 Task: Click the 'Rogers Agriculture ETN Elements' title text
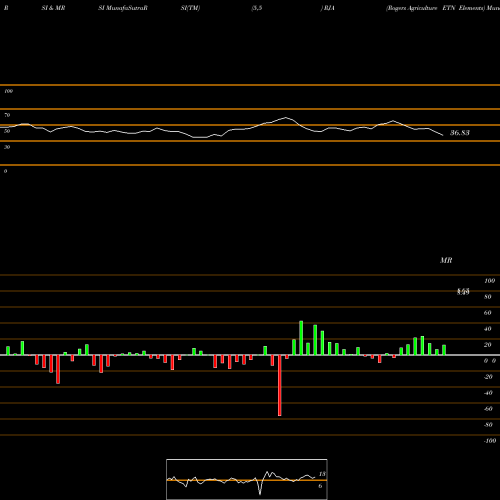click(x=435, y=8)
